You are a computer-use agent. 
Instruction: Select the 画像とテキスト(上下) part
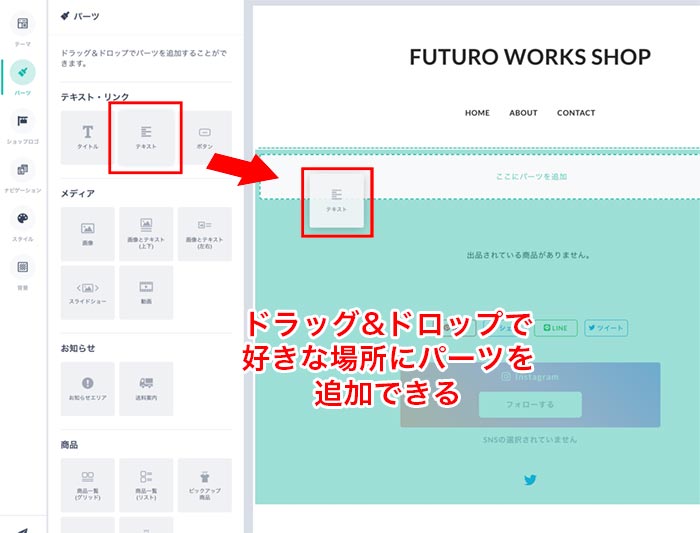[146, 233]
